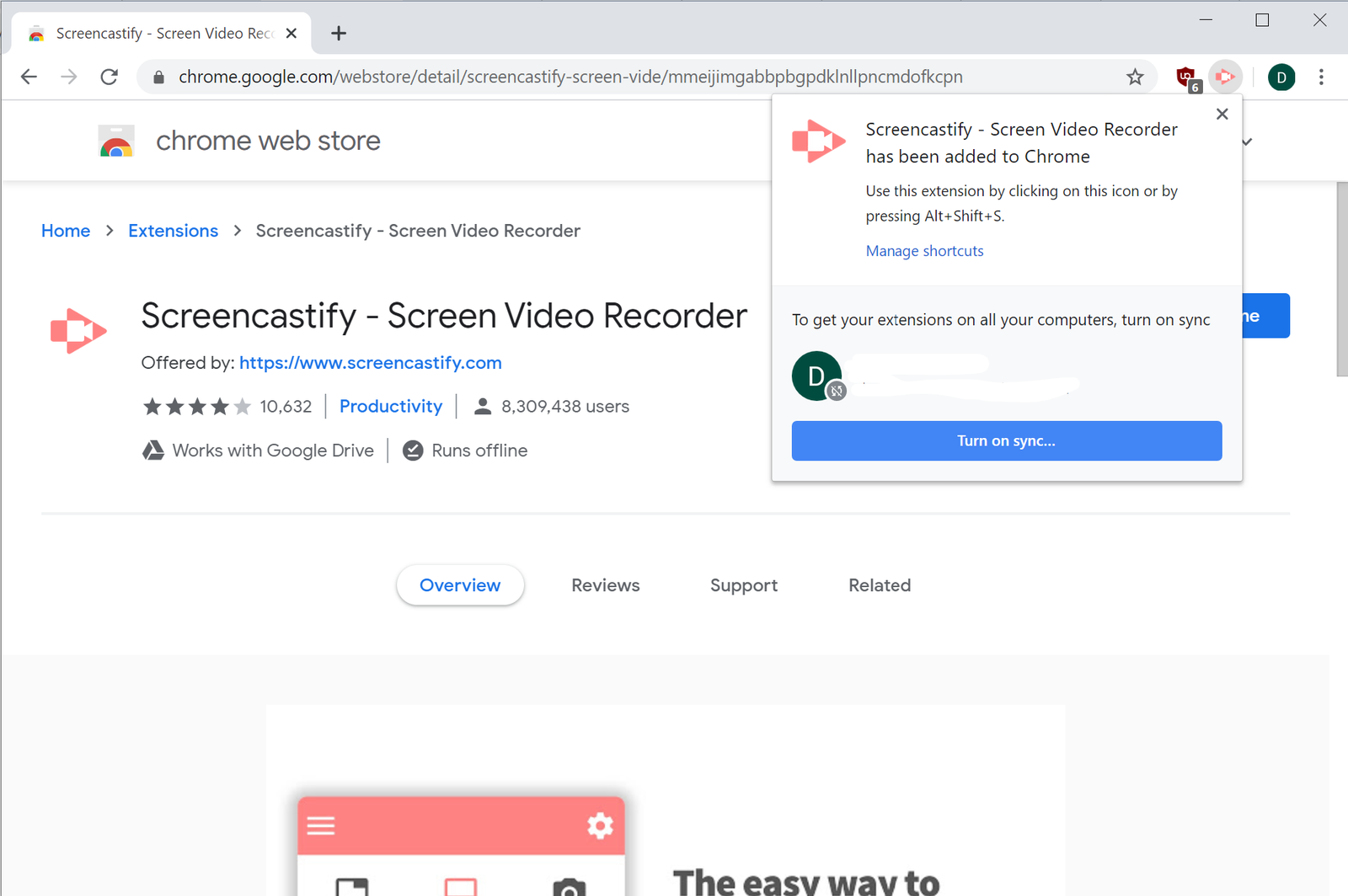
Task: Switch to the Support tab
Action: click(743, 585)
